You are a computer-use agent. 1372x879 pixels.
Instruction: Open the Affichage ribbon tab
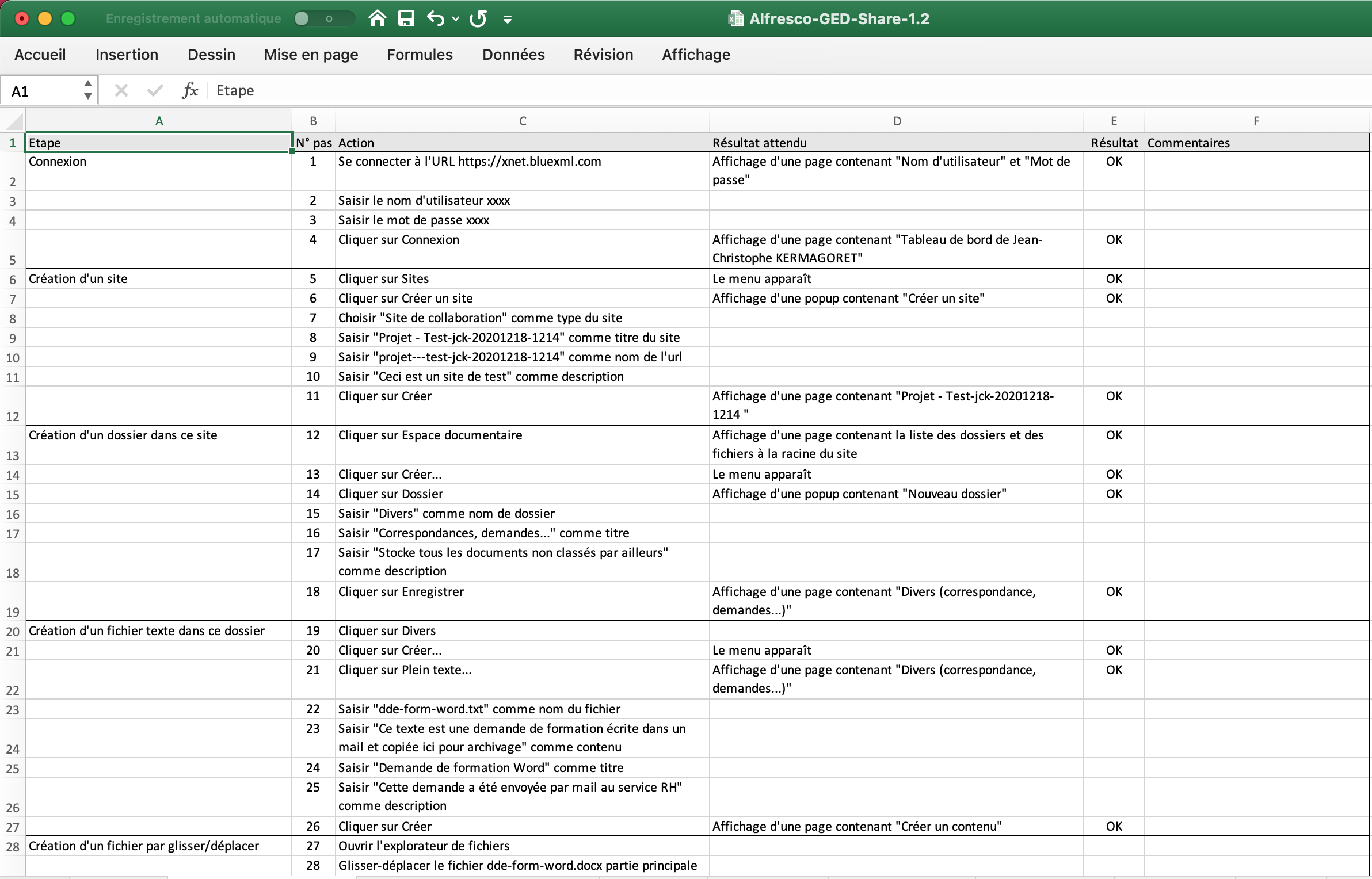coord(696,55)
